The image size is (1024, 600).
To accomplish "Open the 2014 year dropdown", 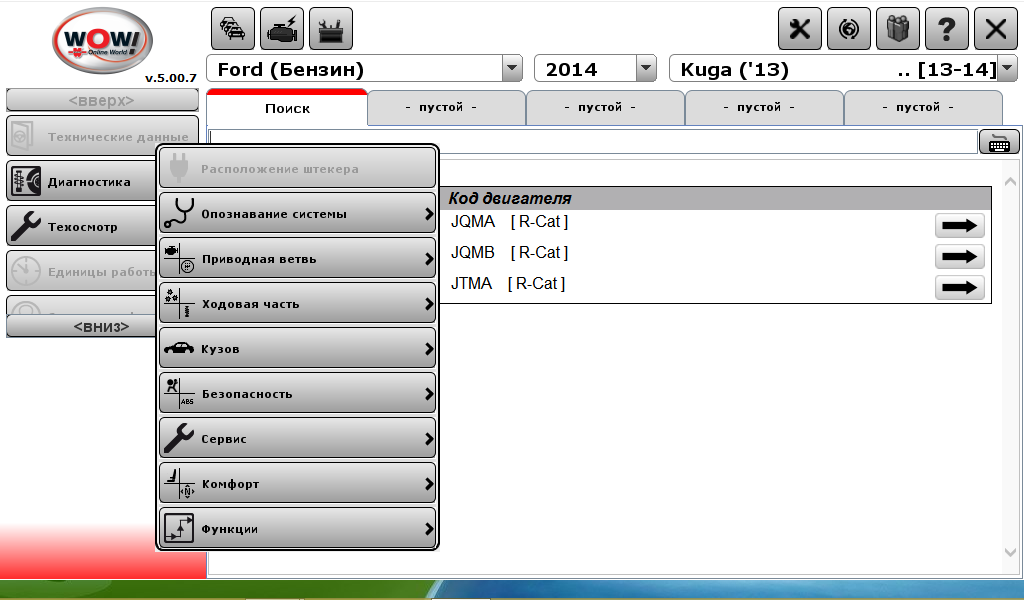I will pyautogui.click(x=646, y=69).
